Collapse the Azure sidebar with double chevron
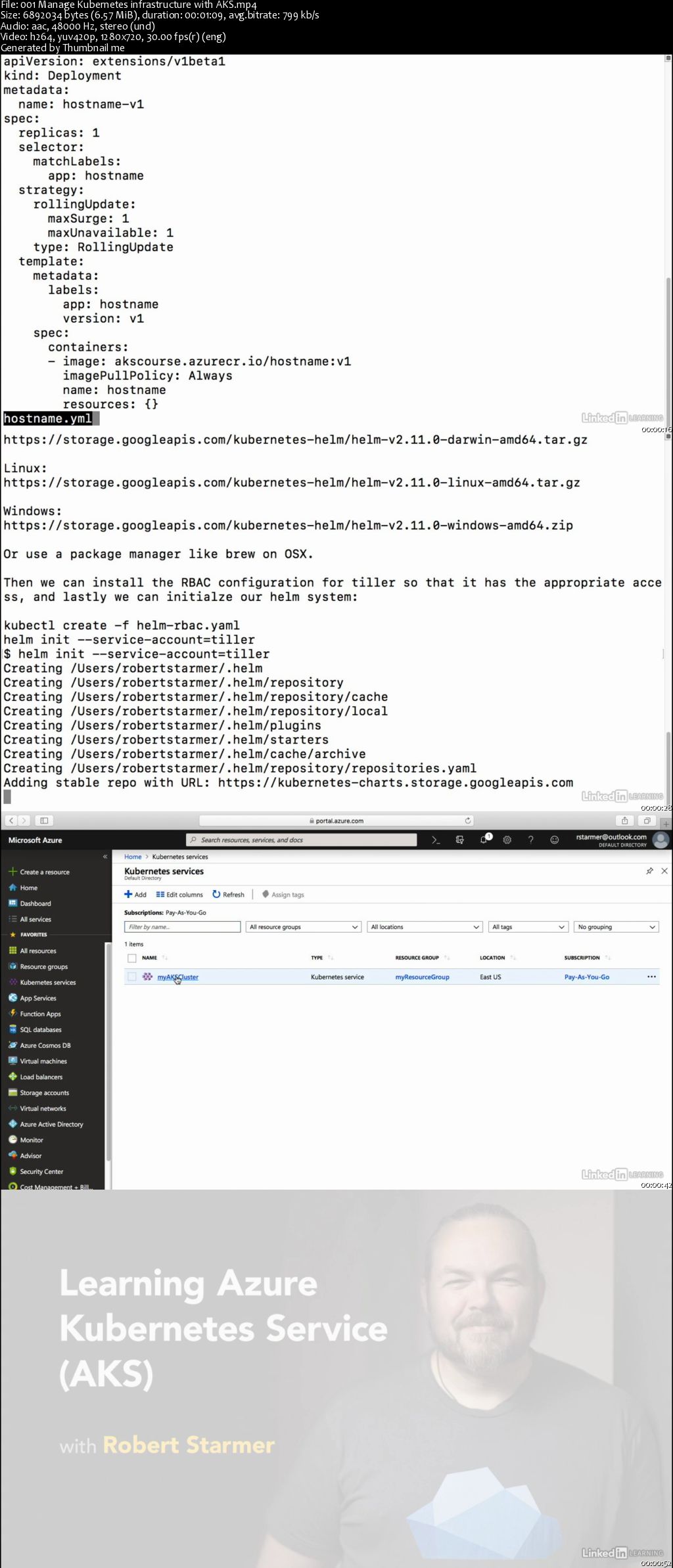Viewport: 673px width, 1568px height. click(x=105, y=857)
